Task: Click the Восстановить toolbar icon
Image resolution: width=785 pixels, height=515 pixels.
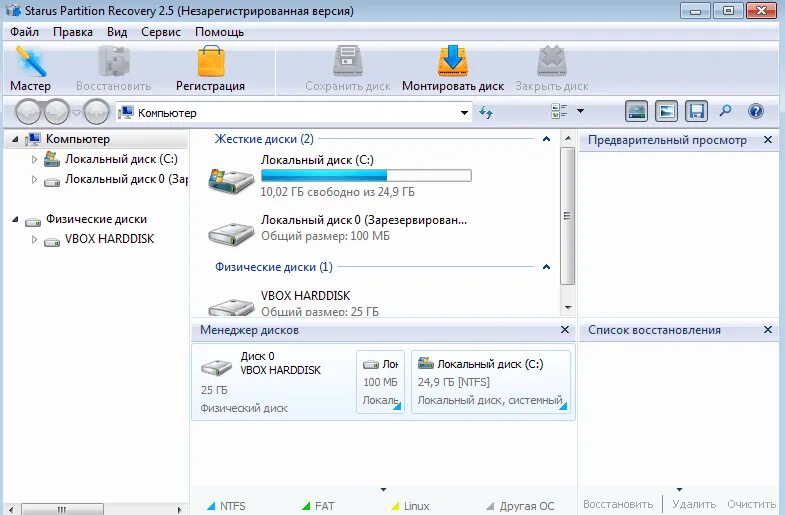Action: (x=114, y=69)
